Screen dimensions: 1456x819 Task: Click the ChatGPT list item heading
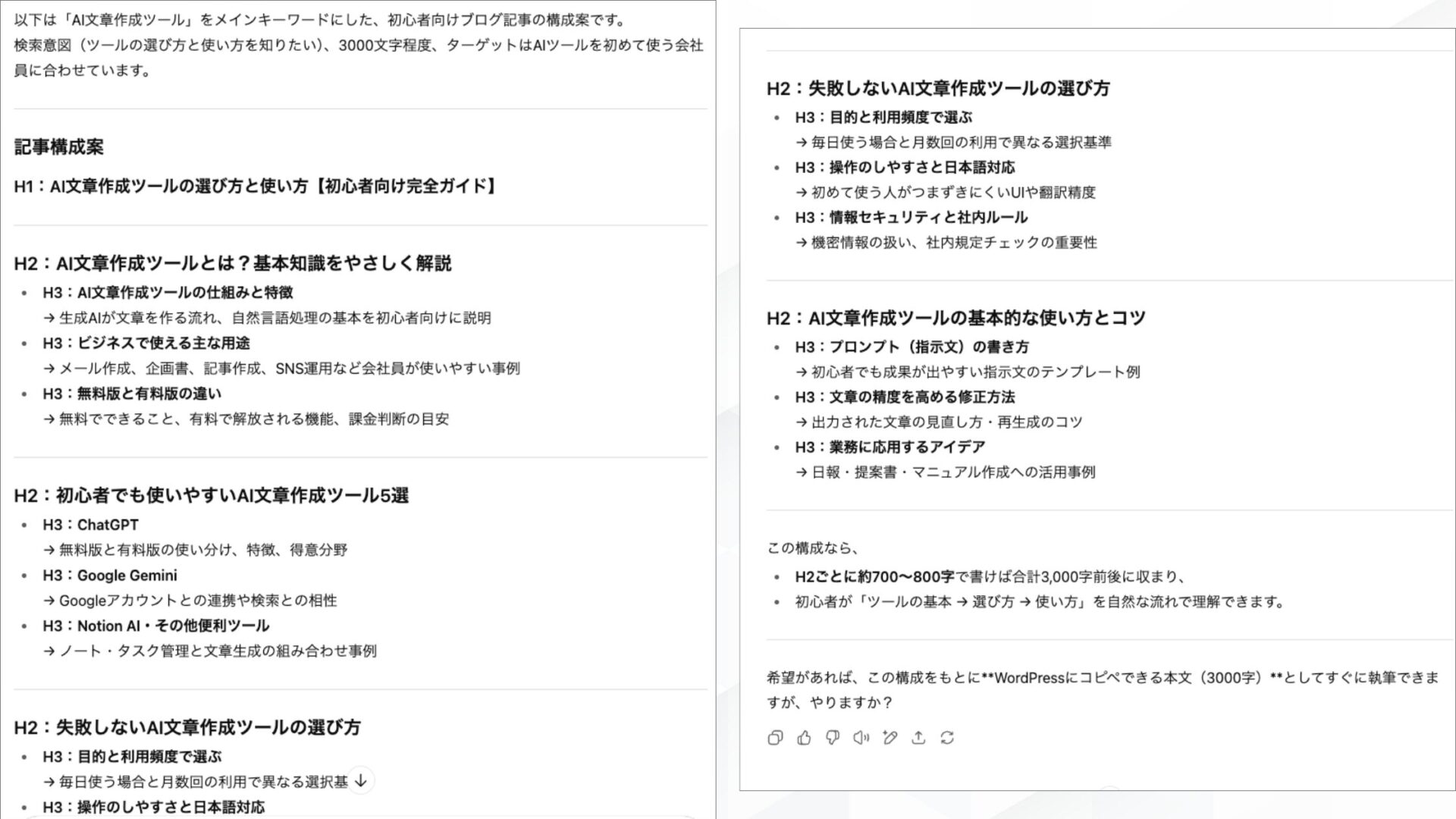pos(102,524)
